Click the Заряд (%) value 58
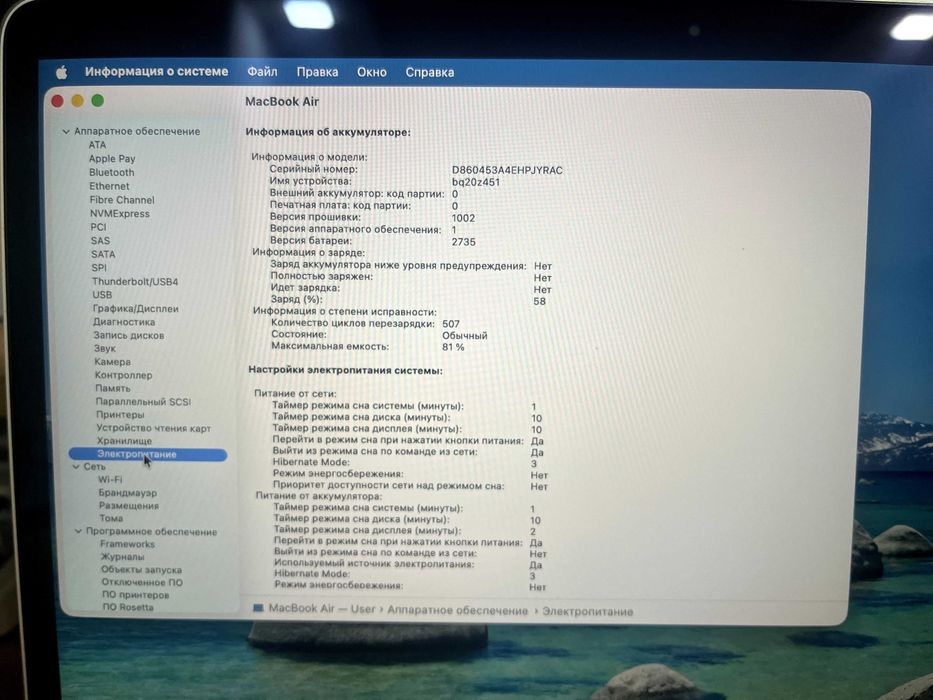The height and width of the screenshot is (700, 933). 539,301
